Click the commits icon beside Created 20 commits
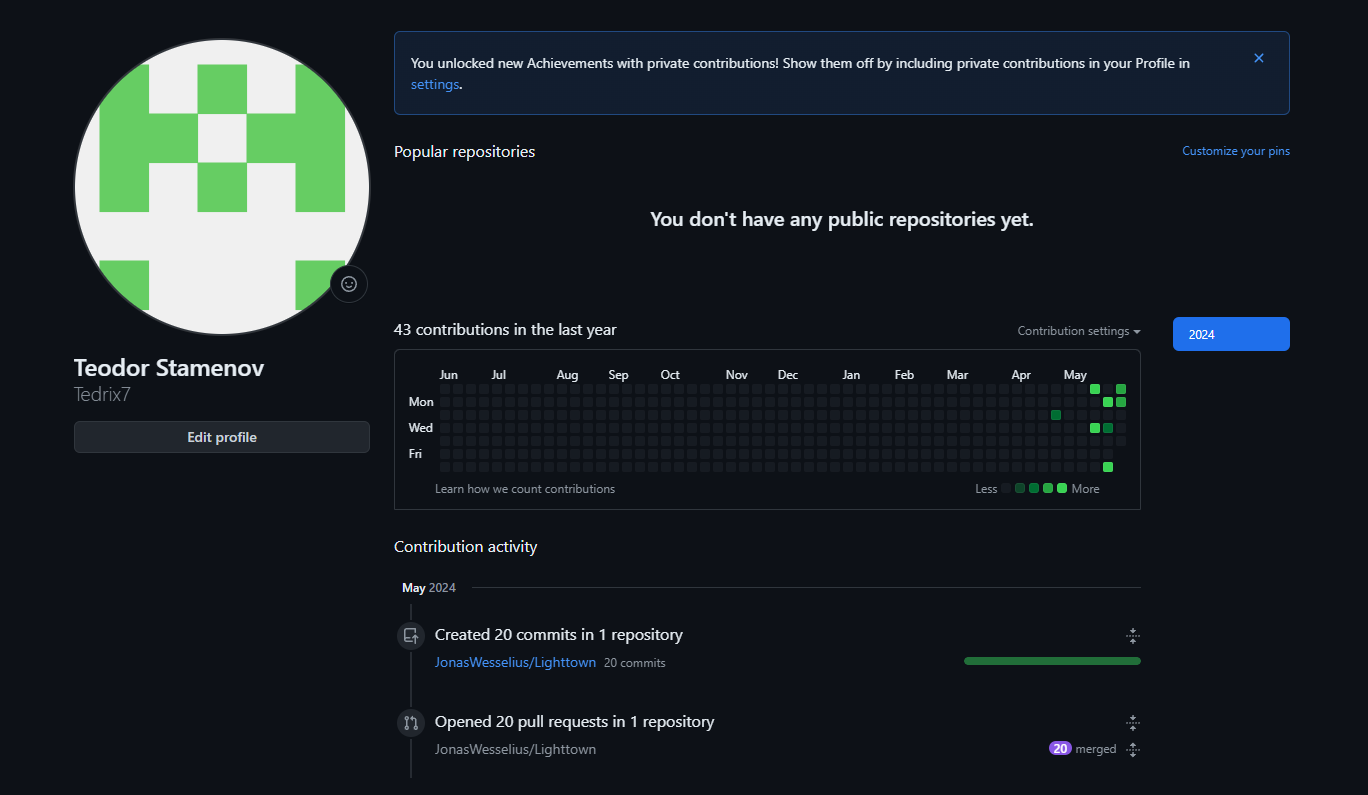1368x795 pixels. (x=411, y=635)
